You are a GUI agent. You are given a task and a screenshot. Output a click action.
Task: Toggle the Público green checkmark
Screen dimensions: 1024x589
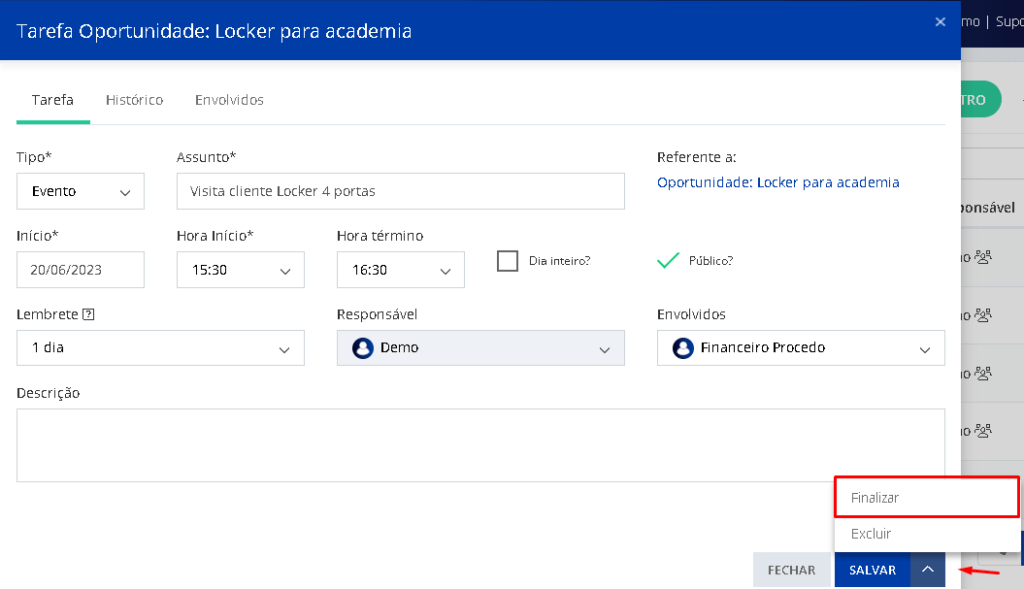pyautogui.click(x=668, y=261)
